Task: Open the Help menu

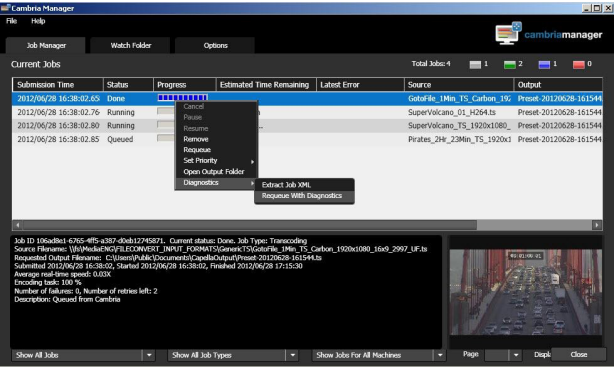Action: [38, 21]
